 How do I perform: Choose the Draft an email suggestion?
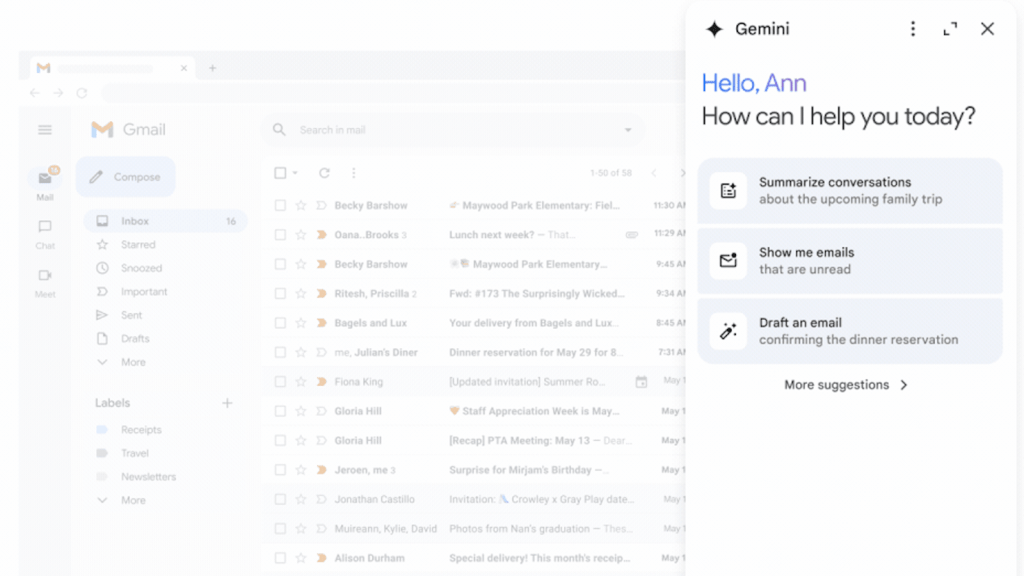tap(850, 331)
